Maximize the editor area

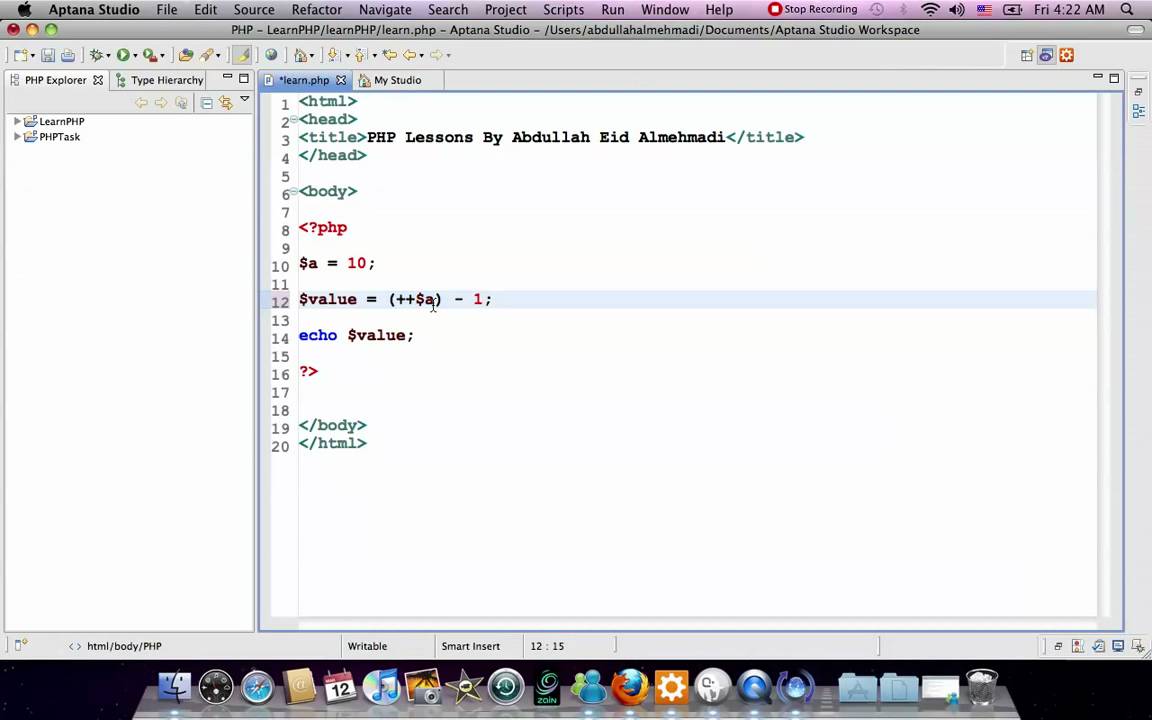pyautogui.click(x=1114, y=78)
